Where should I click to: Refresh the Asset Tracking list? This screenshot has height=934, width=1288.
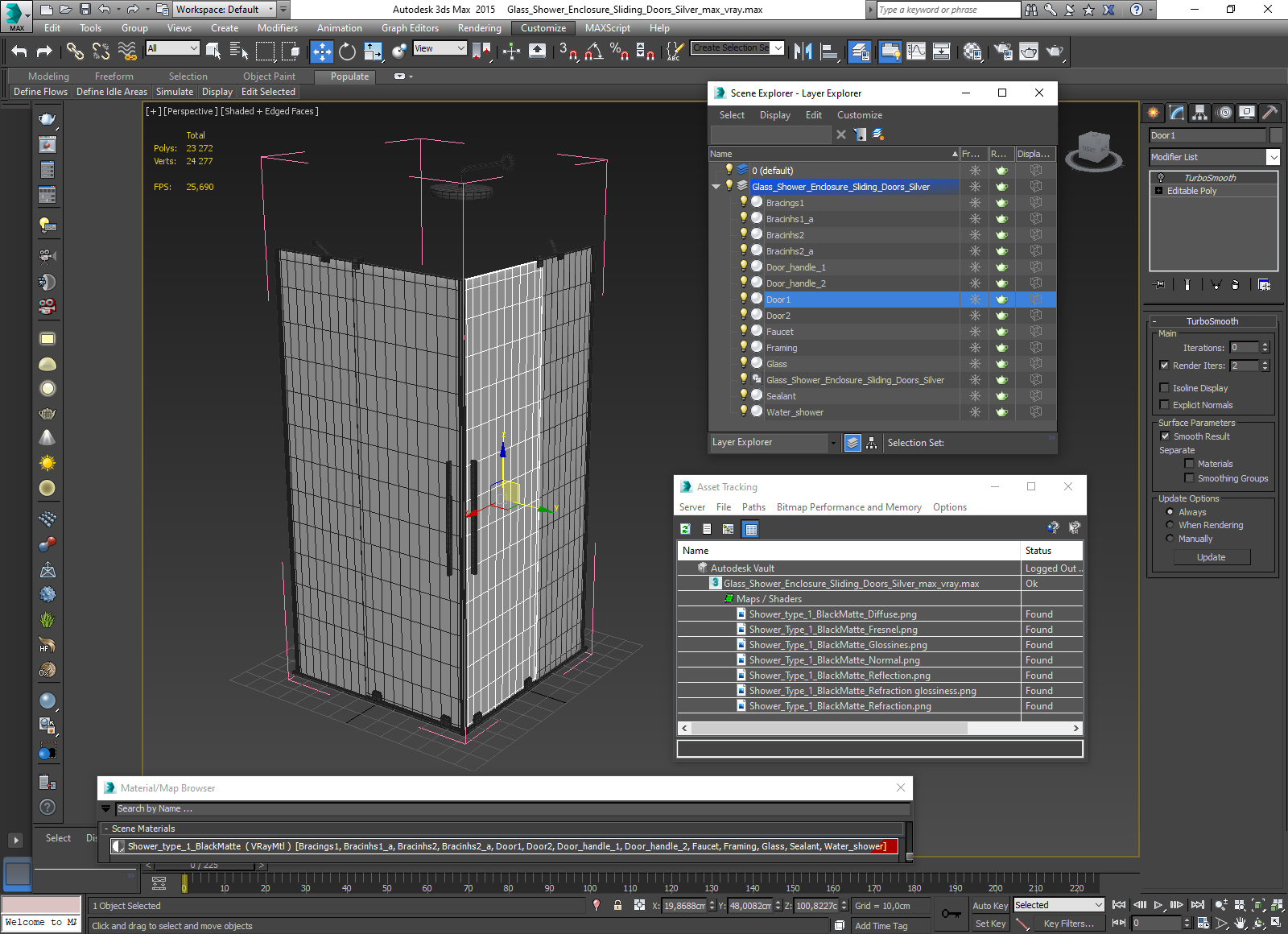point(685,529)
